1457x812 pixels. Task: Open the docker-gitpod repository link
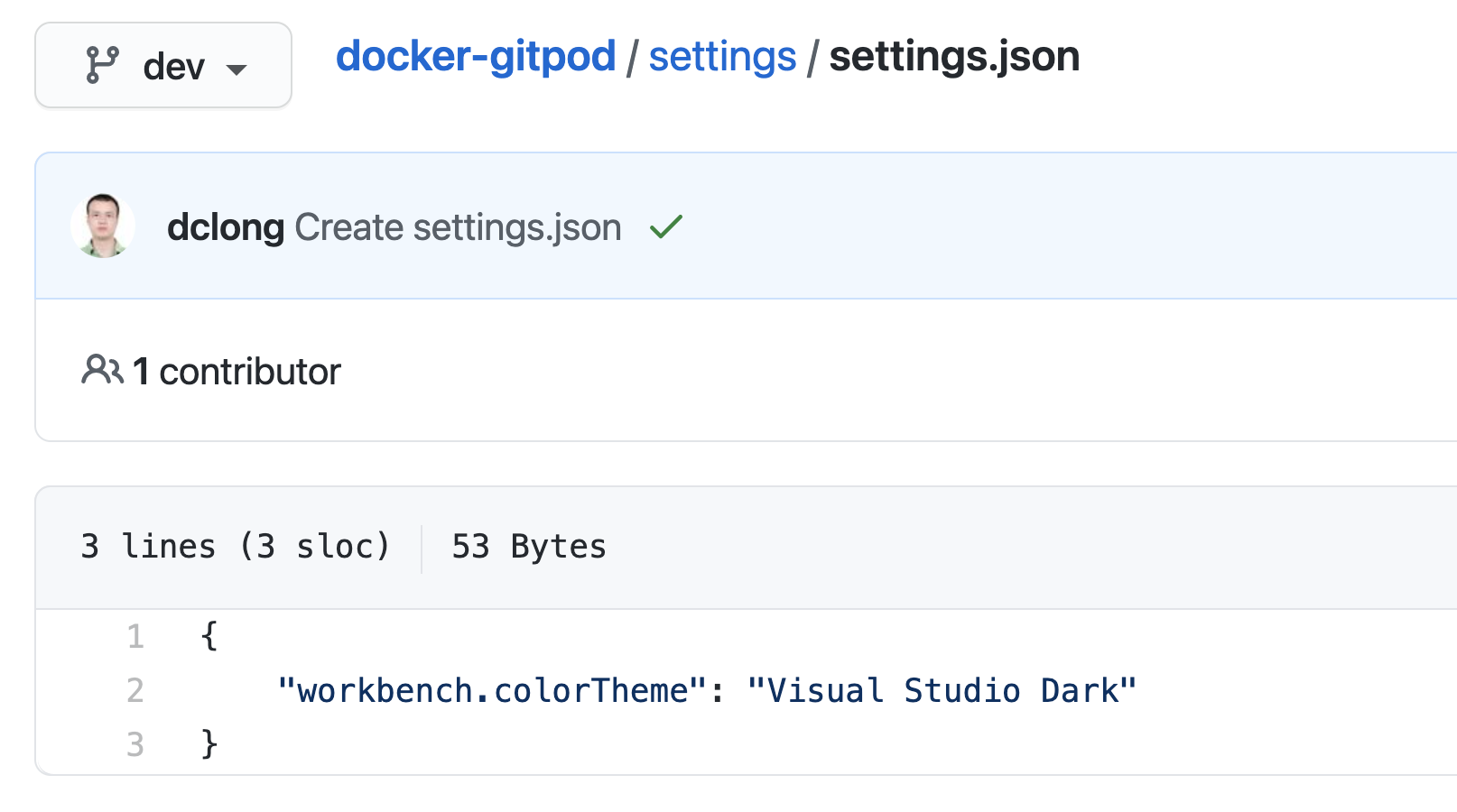pos(476,57)
